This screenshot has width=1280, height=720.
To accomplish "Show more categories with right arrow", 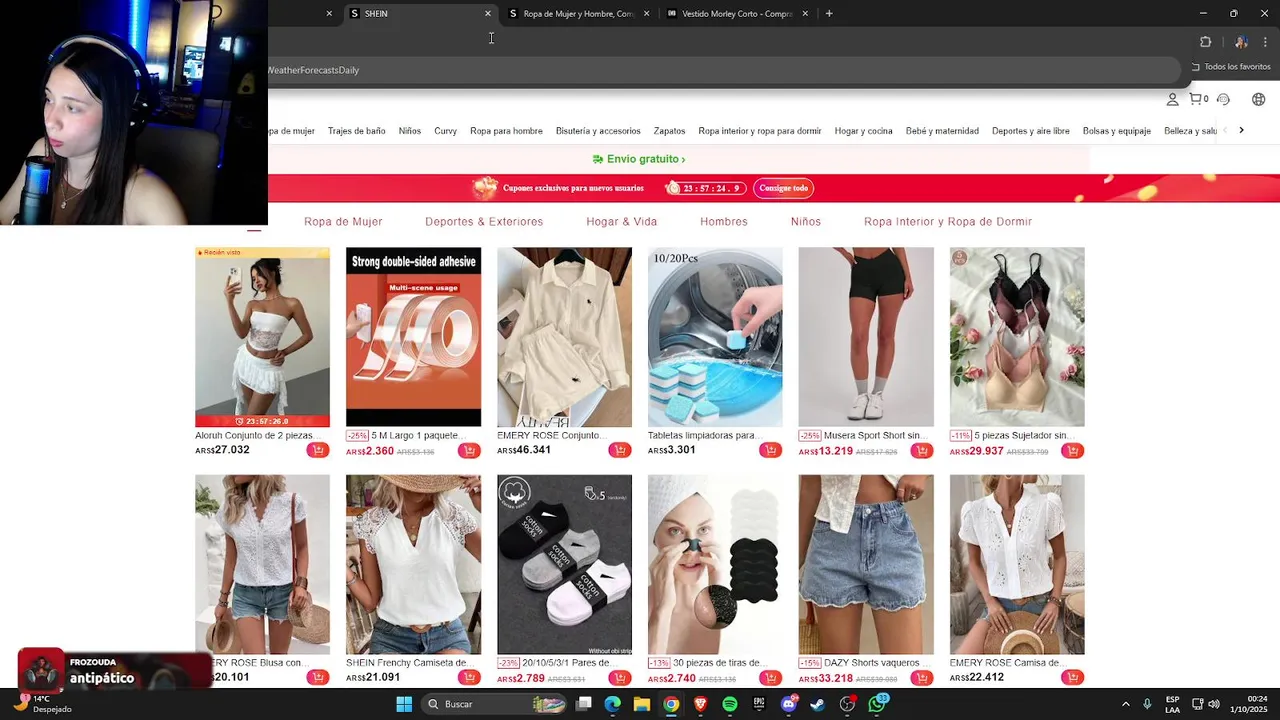I will click(x=1241, y=130).
